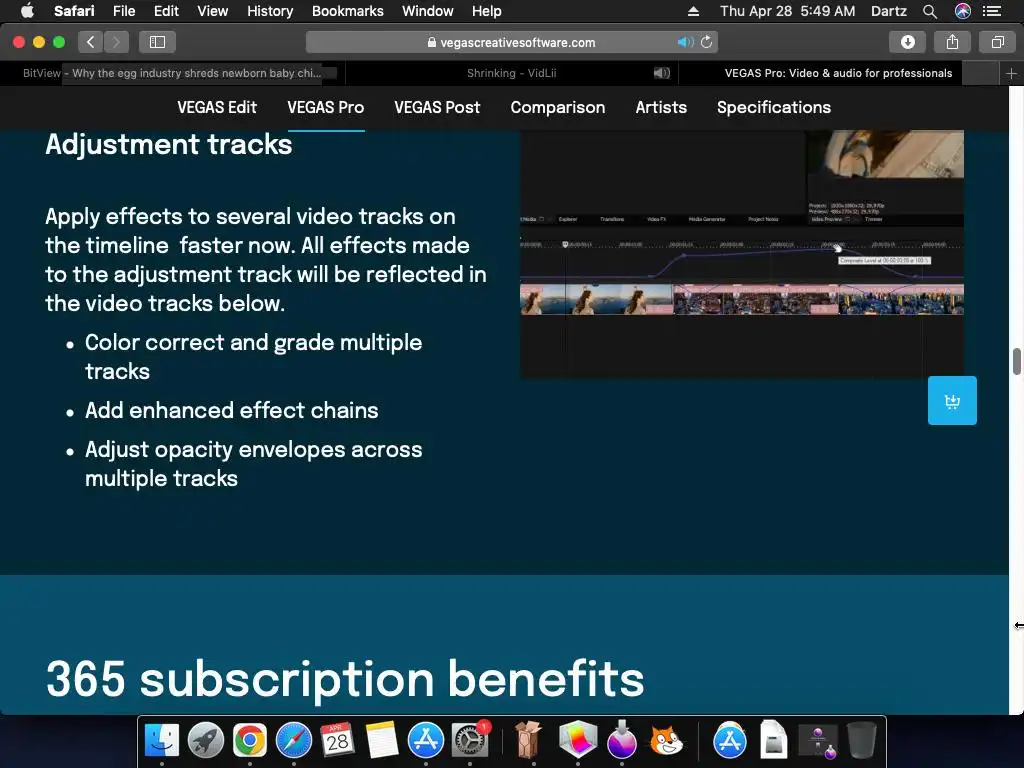Open Trash in the Dock

click(x=861, y=741)
